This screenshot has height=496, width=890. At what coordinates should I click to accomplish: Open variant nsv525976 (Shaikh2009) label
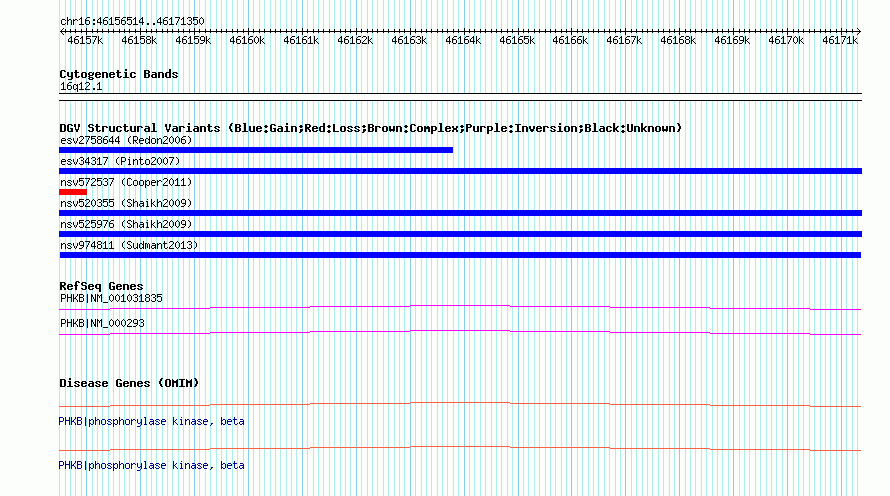126,224
